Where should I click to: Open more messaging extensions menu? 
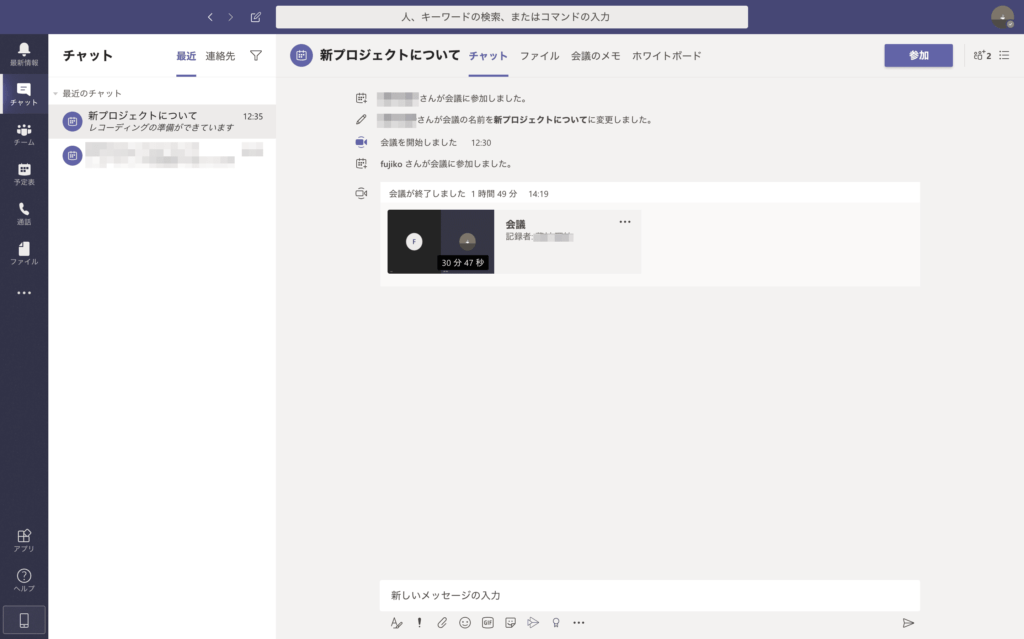pos(578,622)
